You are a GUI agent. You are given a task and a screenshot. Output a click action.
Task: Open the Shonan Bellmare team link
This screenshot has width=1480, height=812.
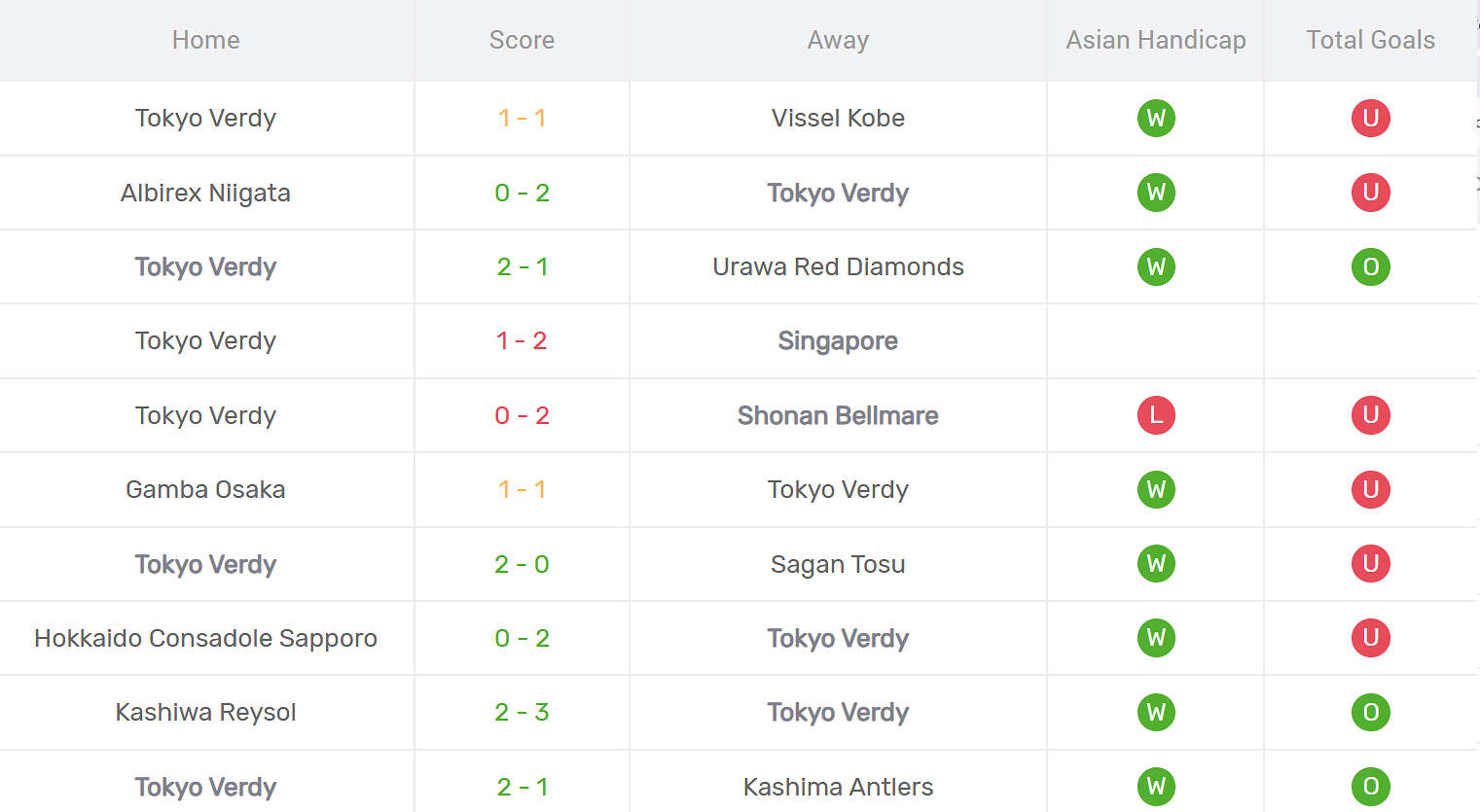point(838,415)
